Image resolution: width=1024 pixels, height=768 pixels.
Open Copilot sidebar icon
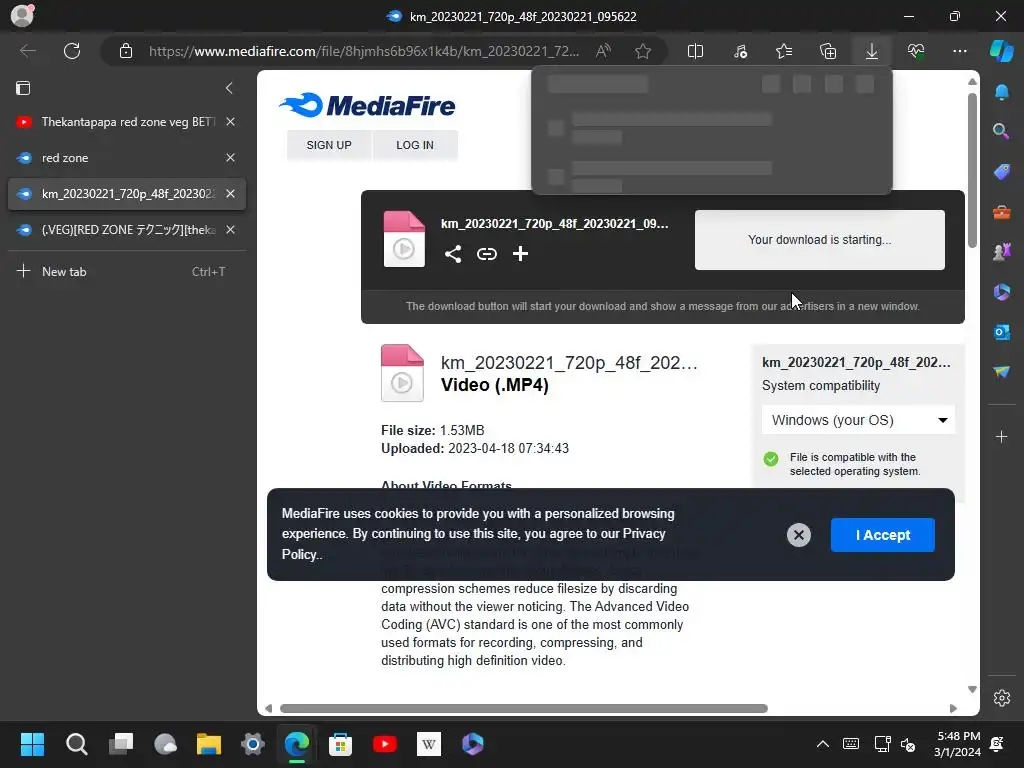click(x=1002, y=51)
